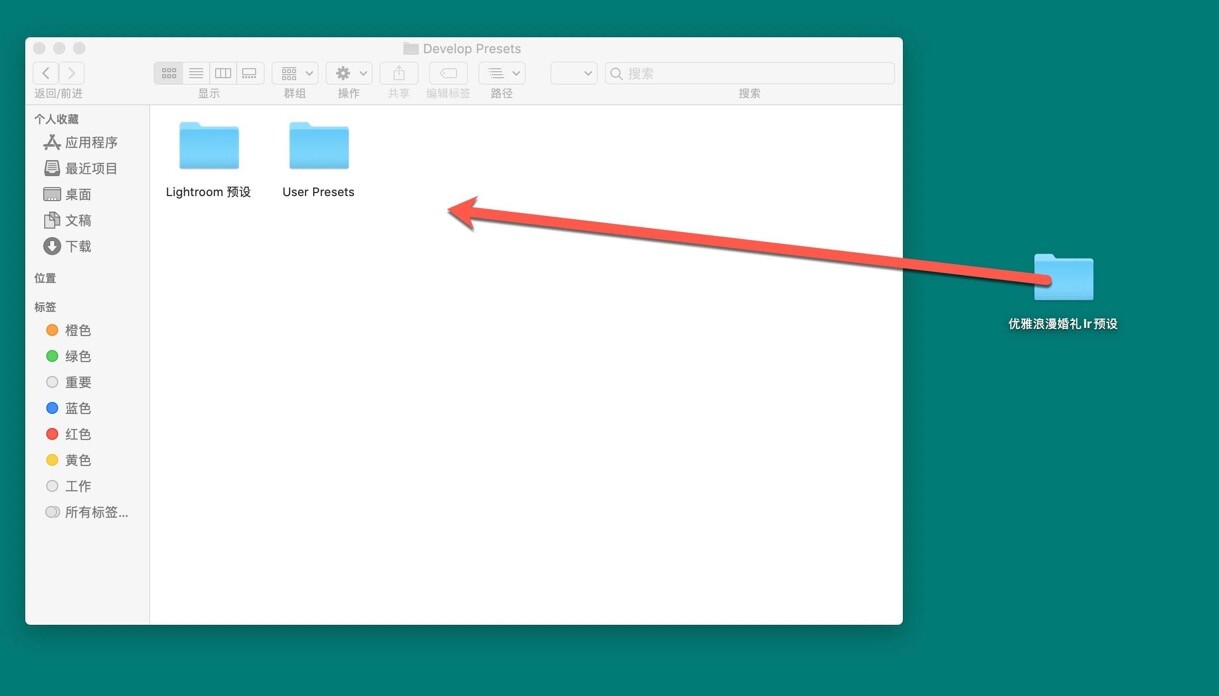Click the edit tags button (编辑标签)
This screenshot has height=696, width=1219.
click(x=449, y=73)
